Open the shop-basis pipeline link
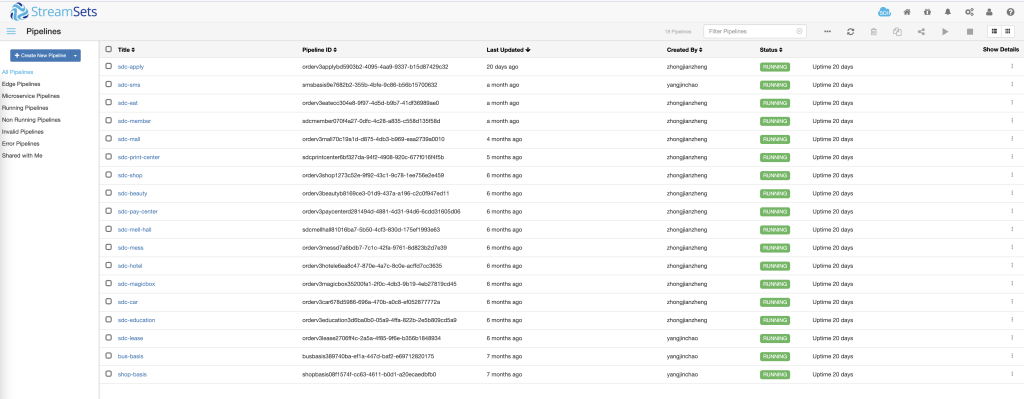This screenshot has width=1024, height=399. (x=131, y=374)
